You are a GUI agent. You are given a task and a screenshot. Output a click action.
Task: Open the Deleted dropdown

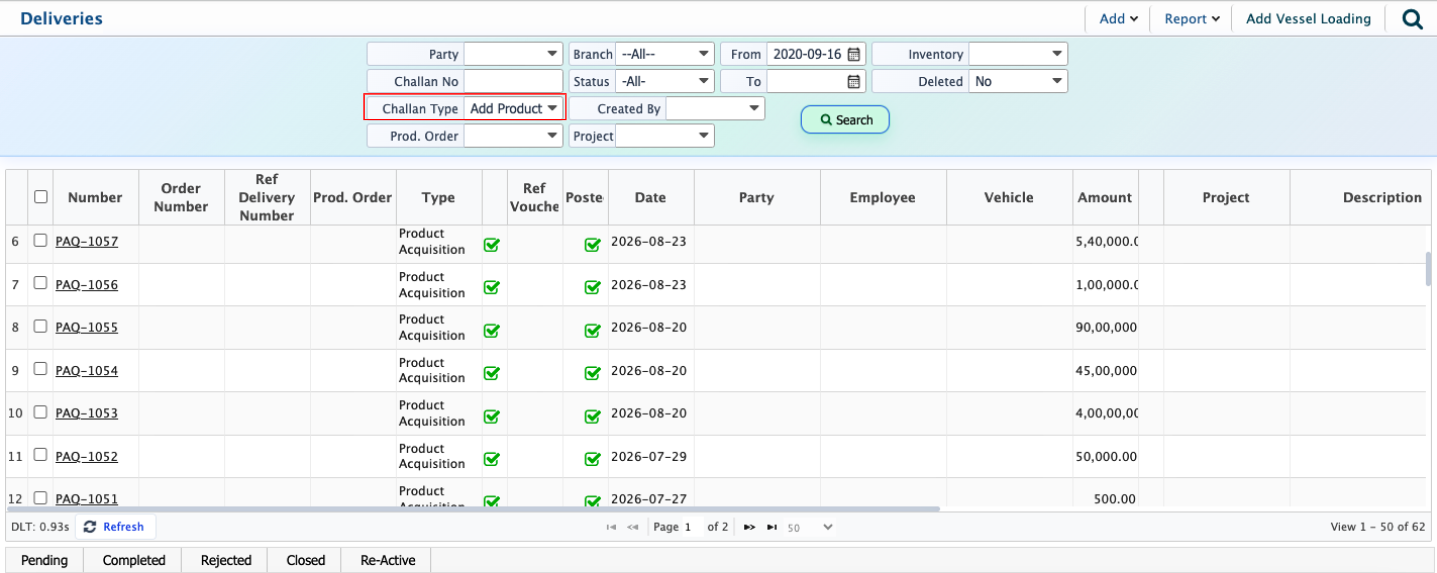click(1018, 81)
